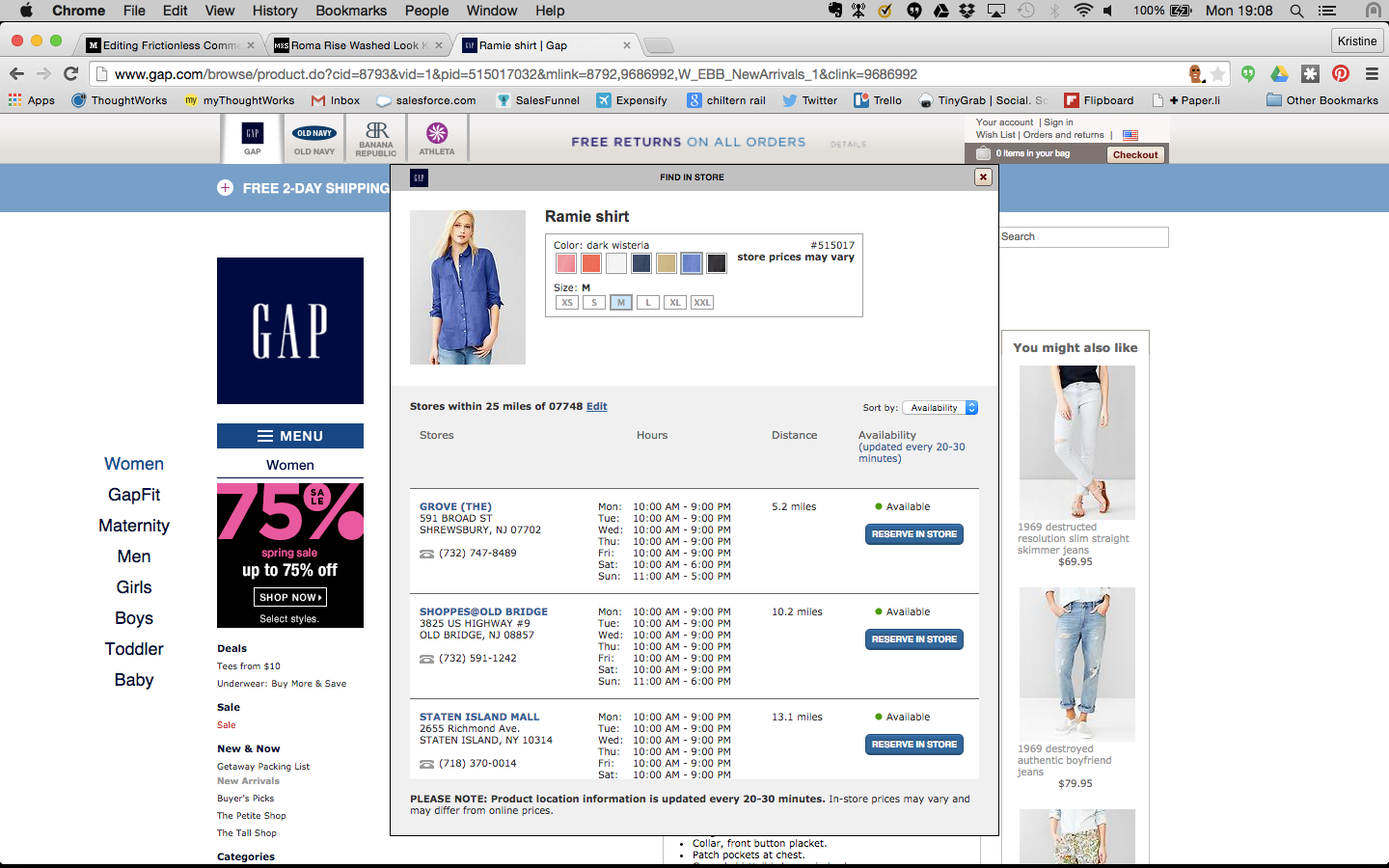Select size XL
Viewport: 1389px width, 868px height.
(x=675, y=303)
